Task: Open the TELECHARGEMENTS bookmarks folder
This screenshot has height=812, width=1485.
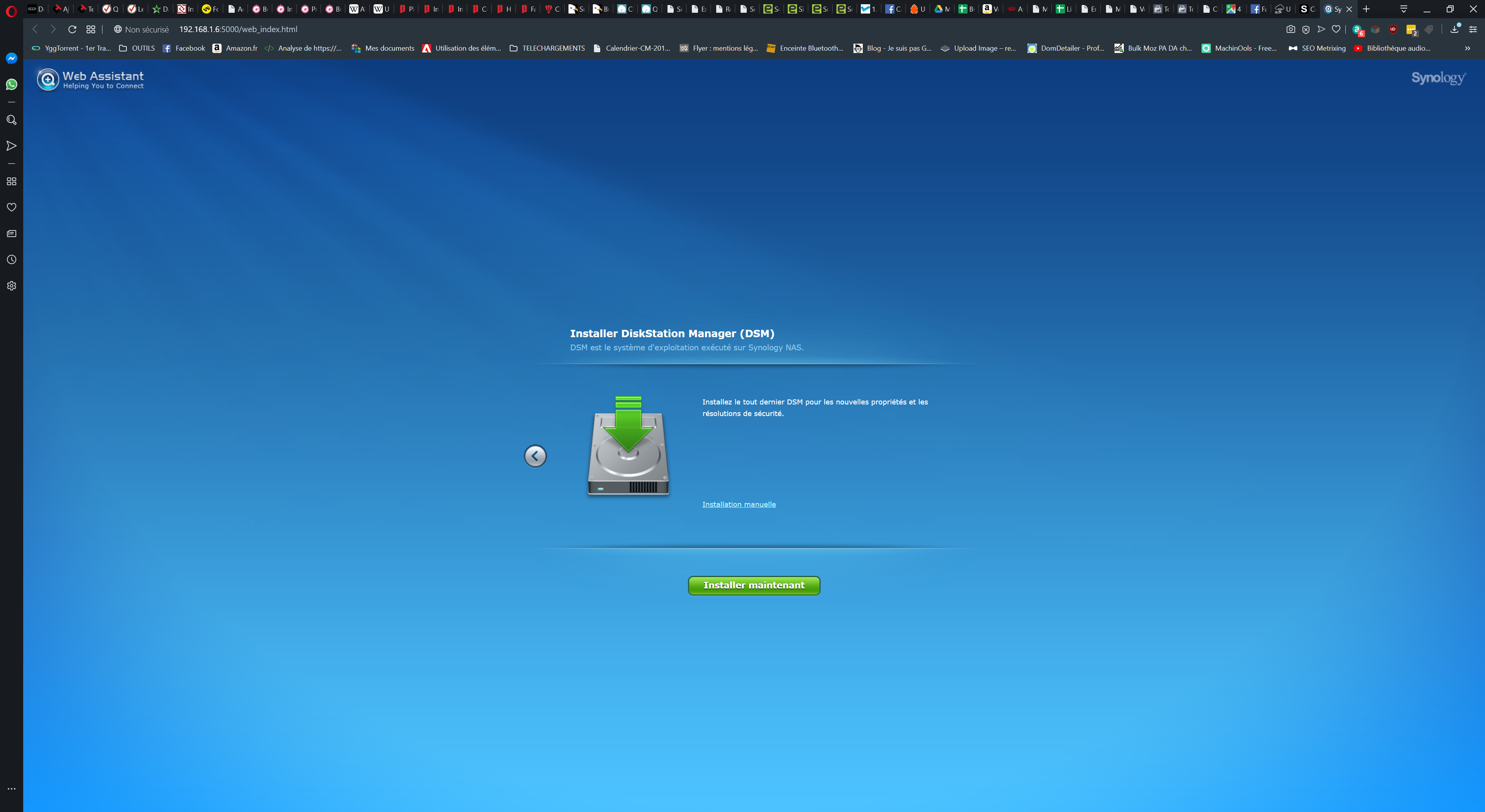Action: pyautogui.click(x=547, y=48)
